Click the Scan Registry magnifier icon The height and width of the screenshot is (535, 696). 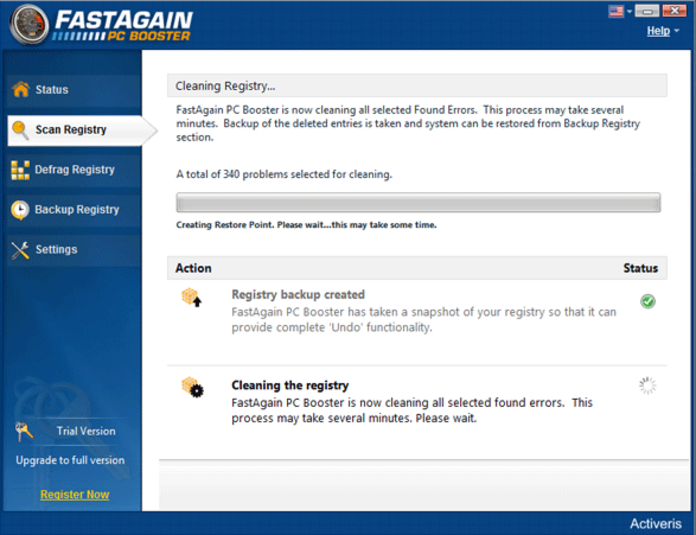pos(20,130)
